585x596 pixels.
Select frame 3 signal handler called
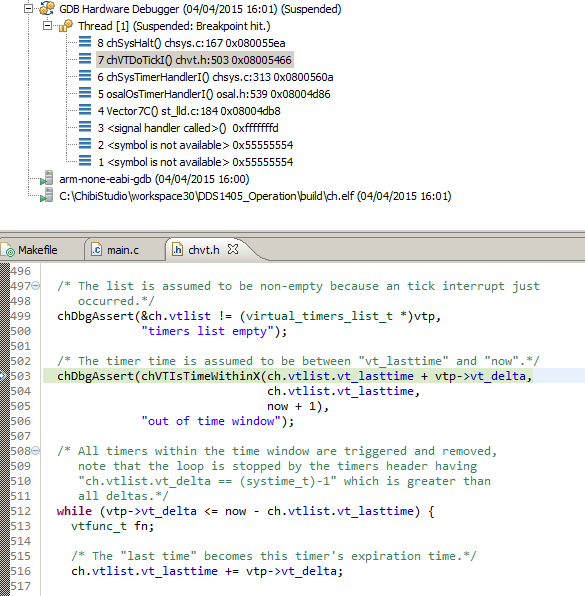pyautogui.click(x=188, y=128)
